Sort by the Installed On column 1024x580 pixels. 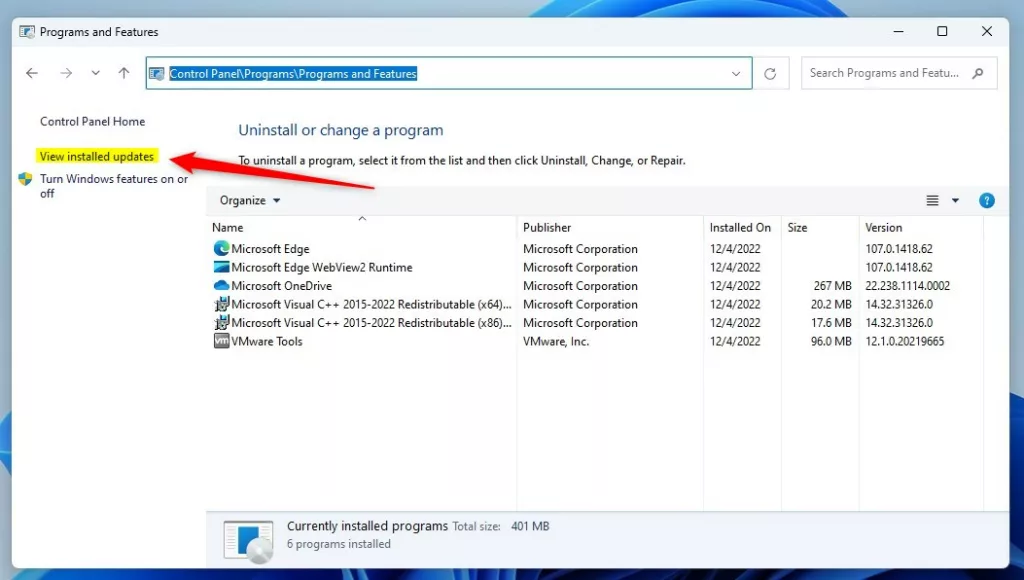pyautogui.click(x=742, y=227)
